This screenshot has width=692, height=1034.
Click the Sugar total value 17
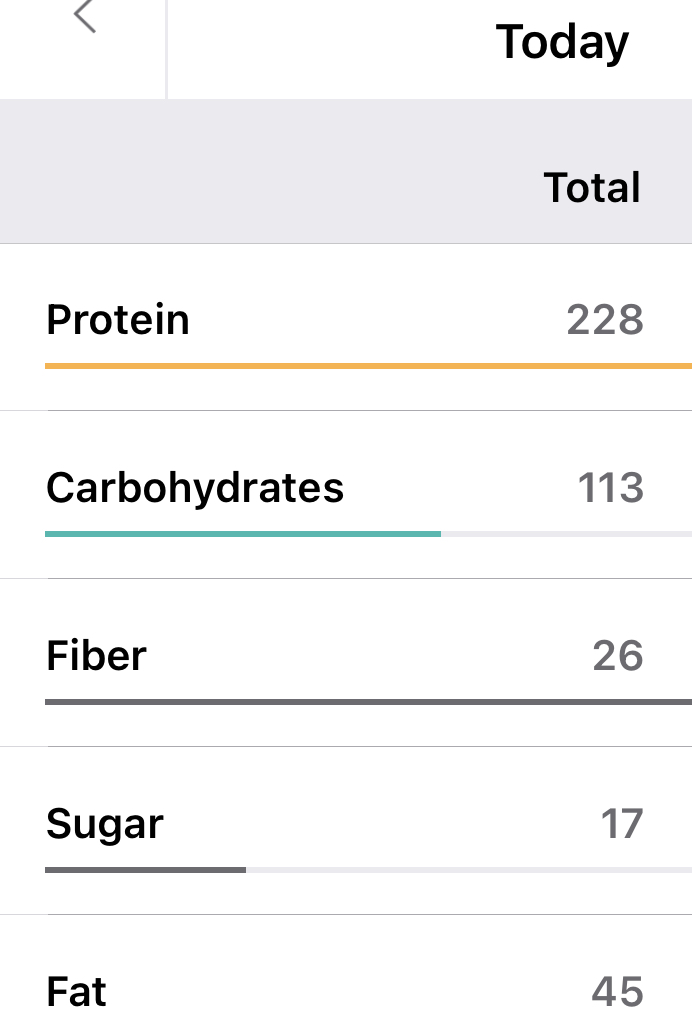(x=622, y=824)
